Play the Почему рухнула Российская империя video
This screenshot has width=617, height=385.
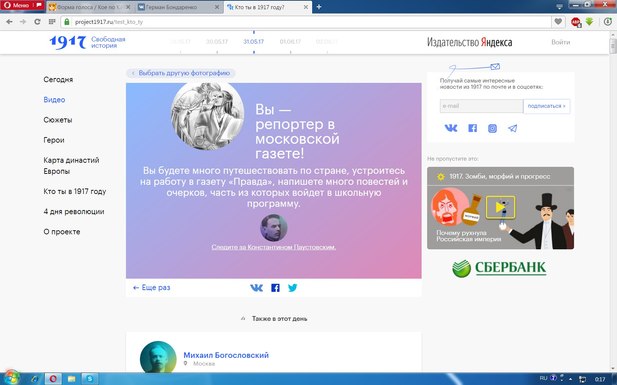coord(500,207)
